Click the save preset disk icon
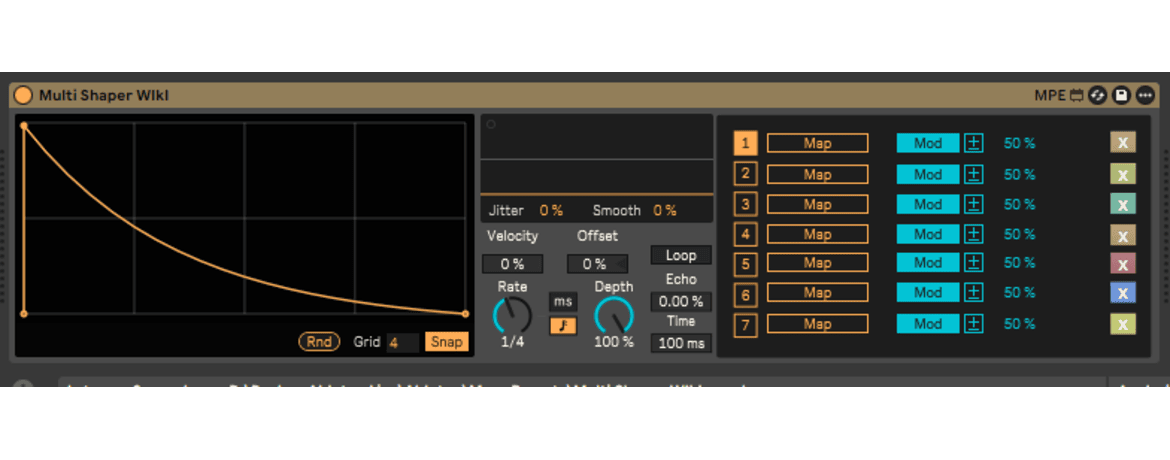Screen dimensions: 1170x460 (x=1121, y=96)
